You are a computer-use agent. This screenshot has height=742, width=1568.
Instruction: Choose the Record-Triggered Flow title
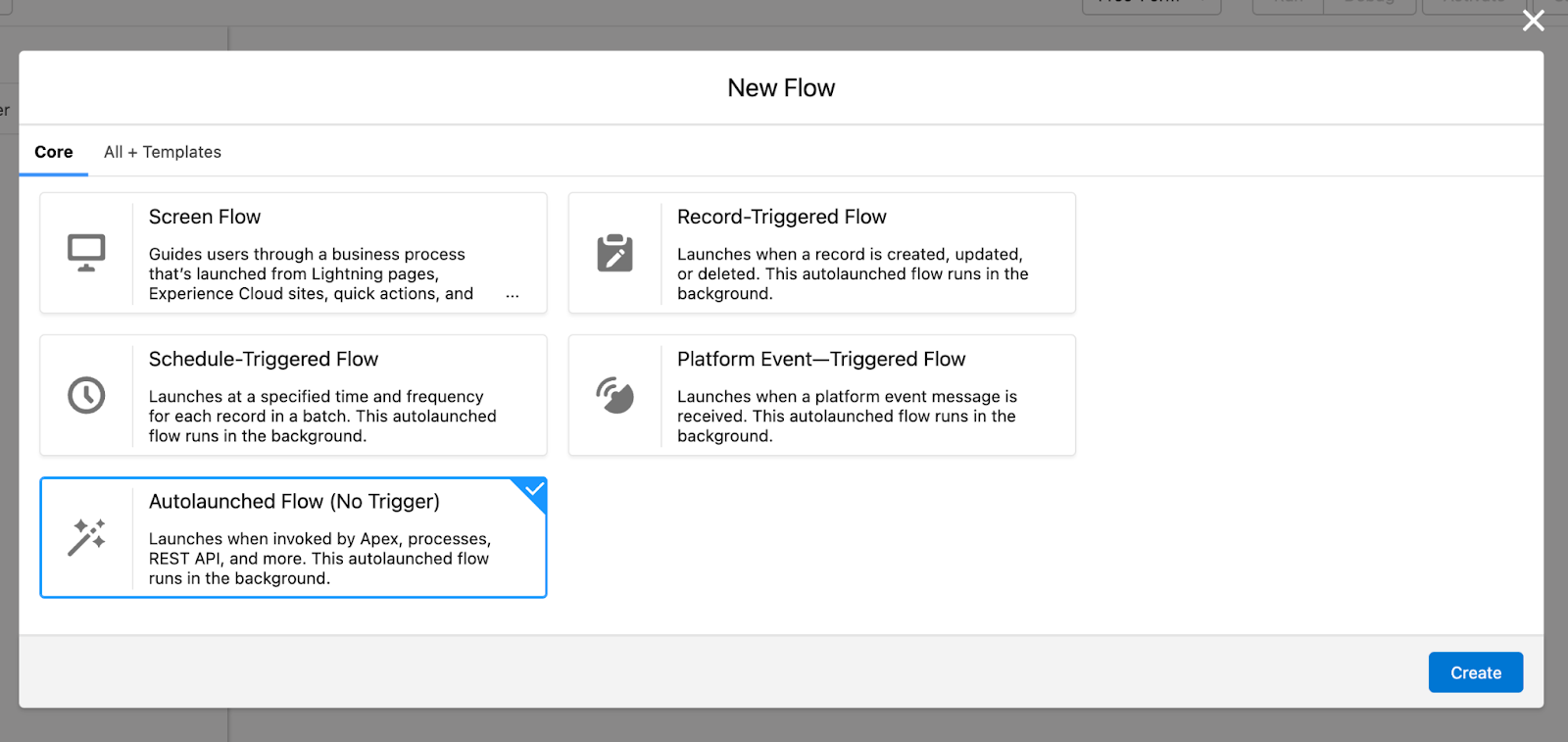click(x=782, y=217)
